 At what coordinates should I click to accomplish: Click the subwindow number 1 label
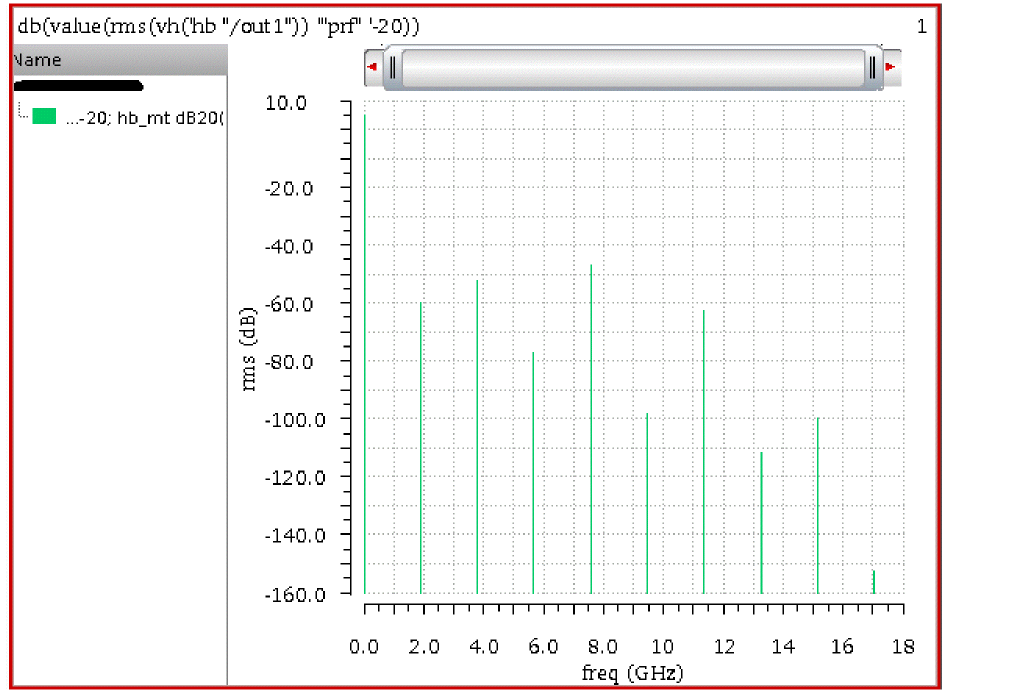pyautogui.click(x=922, y=27)
